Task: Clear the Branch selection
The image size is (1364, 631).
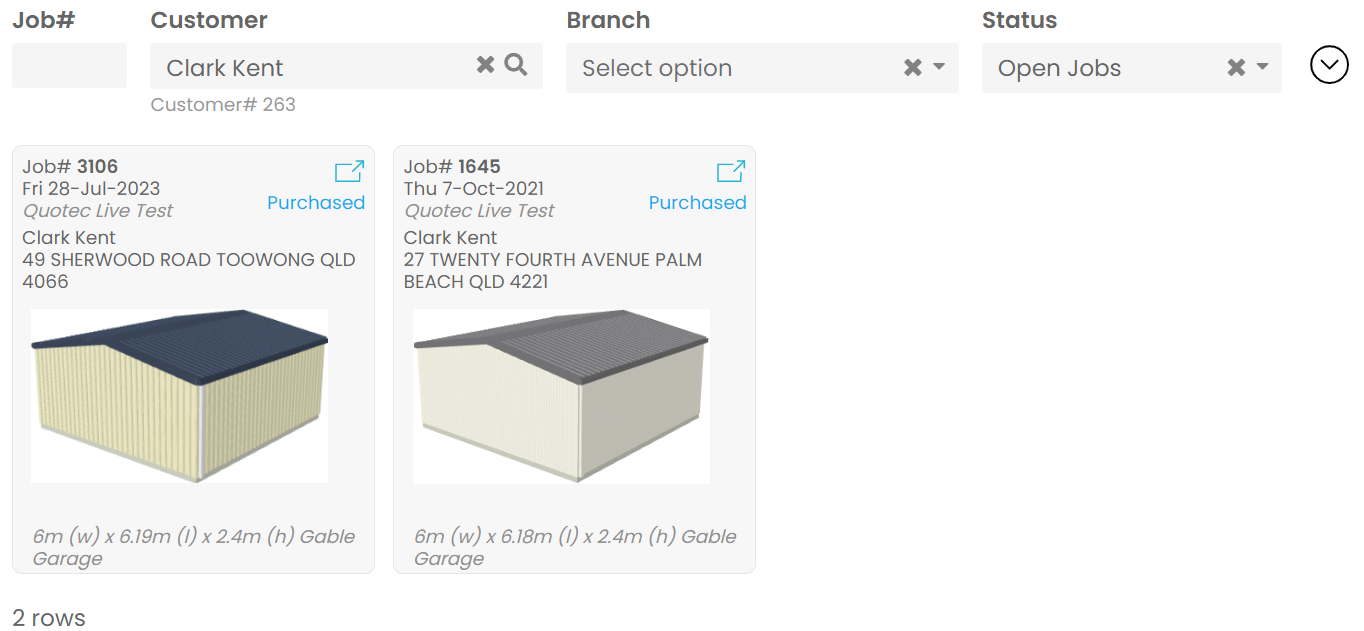Action: (x=912, y=68)
